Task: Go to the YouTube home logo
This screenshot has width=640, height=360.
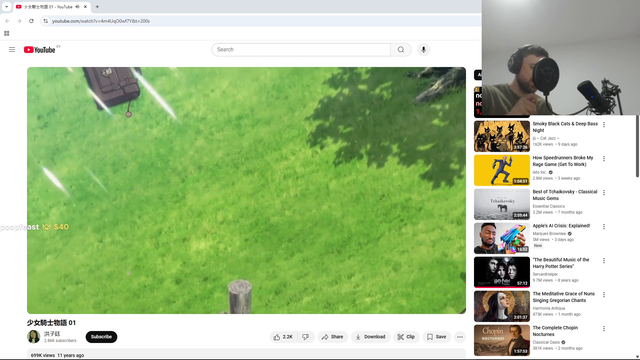Action: point(40,50)
